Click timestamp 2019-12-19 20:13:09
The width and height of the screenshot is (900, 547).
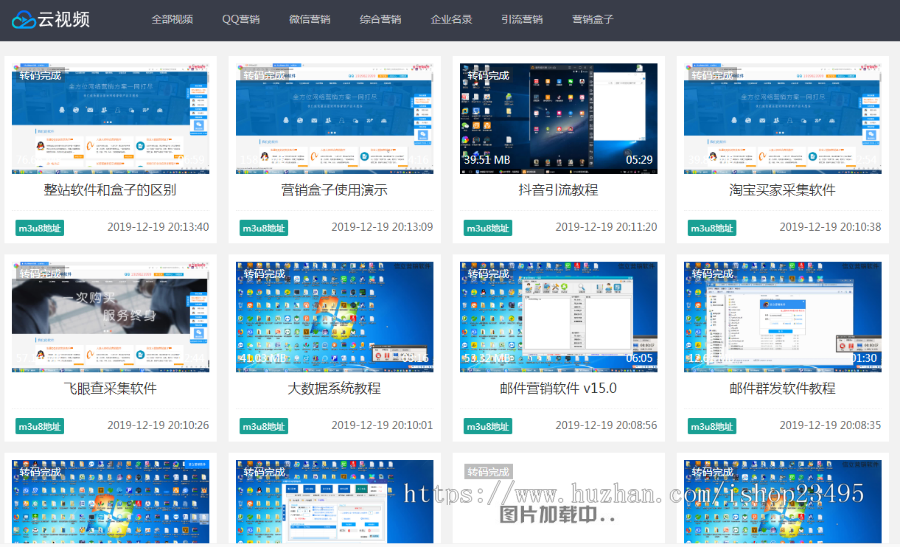pyautogui.click(x=382, y=227)
